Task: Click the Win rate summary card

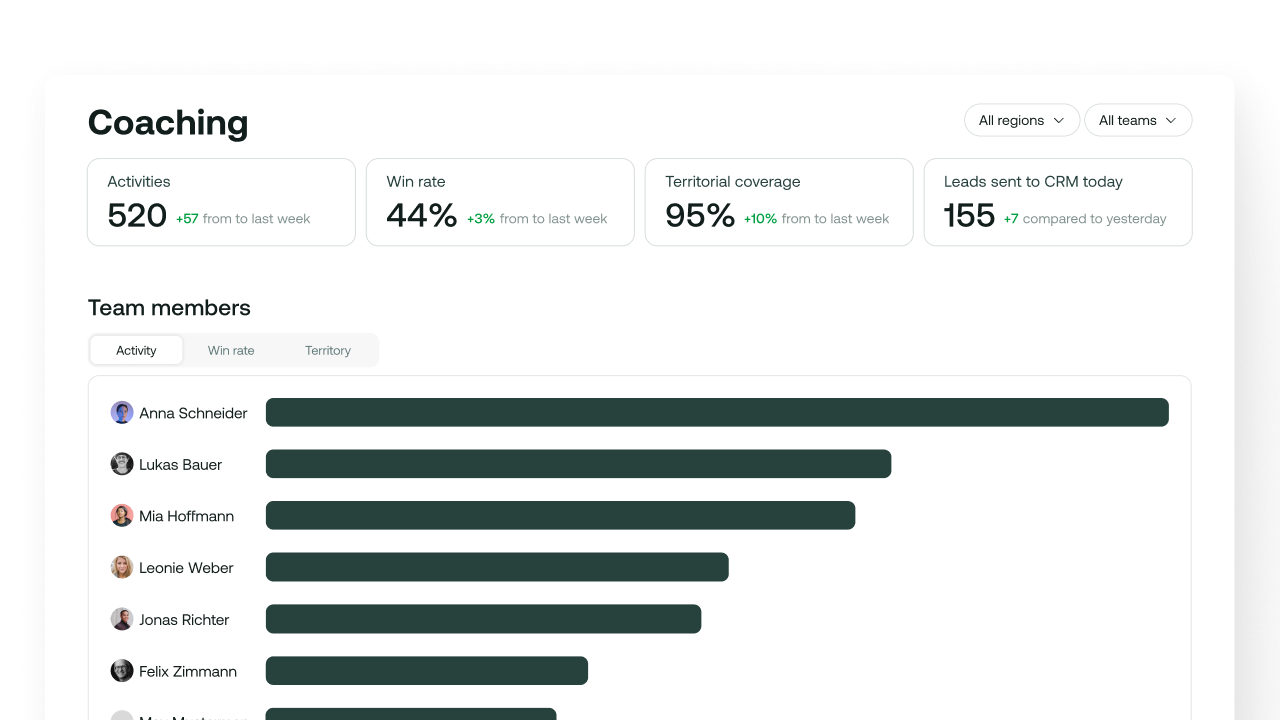Action: click(x=500, y=202)
